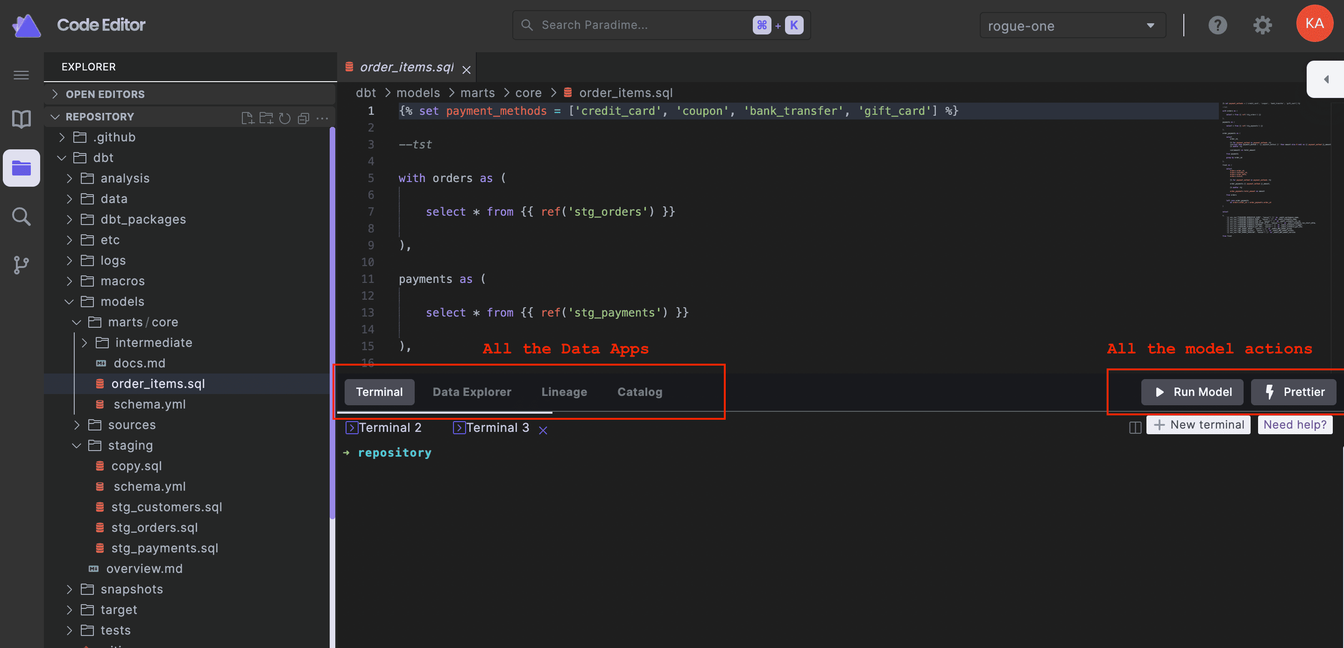Refresh the Repository explorer
The height and width of the screenshot is (648, 1344).
point(284,118)
